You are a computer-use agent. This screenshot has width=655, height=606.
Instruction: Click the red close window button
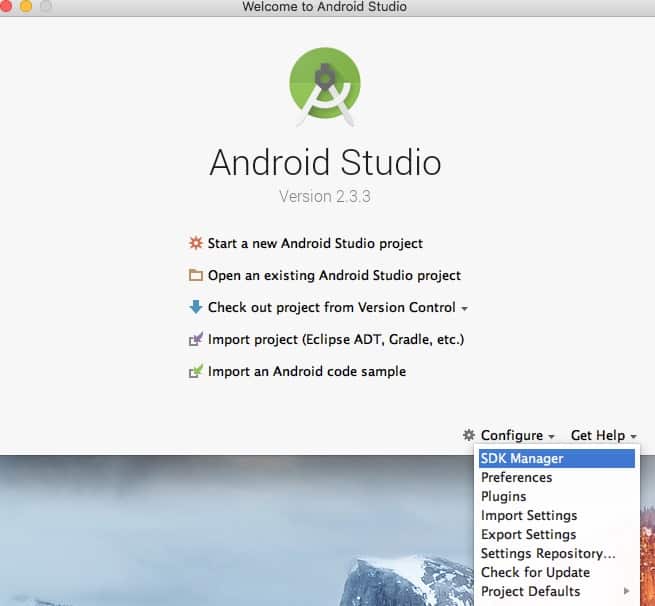(x=5, y=5)
